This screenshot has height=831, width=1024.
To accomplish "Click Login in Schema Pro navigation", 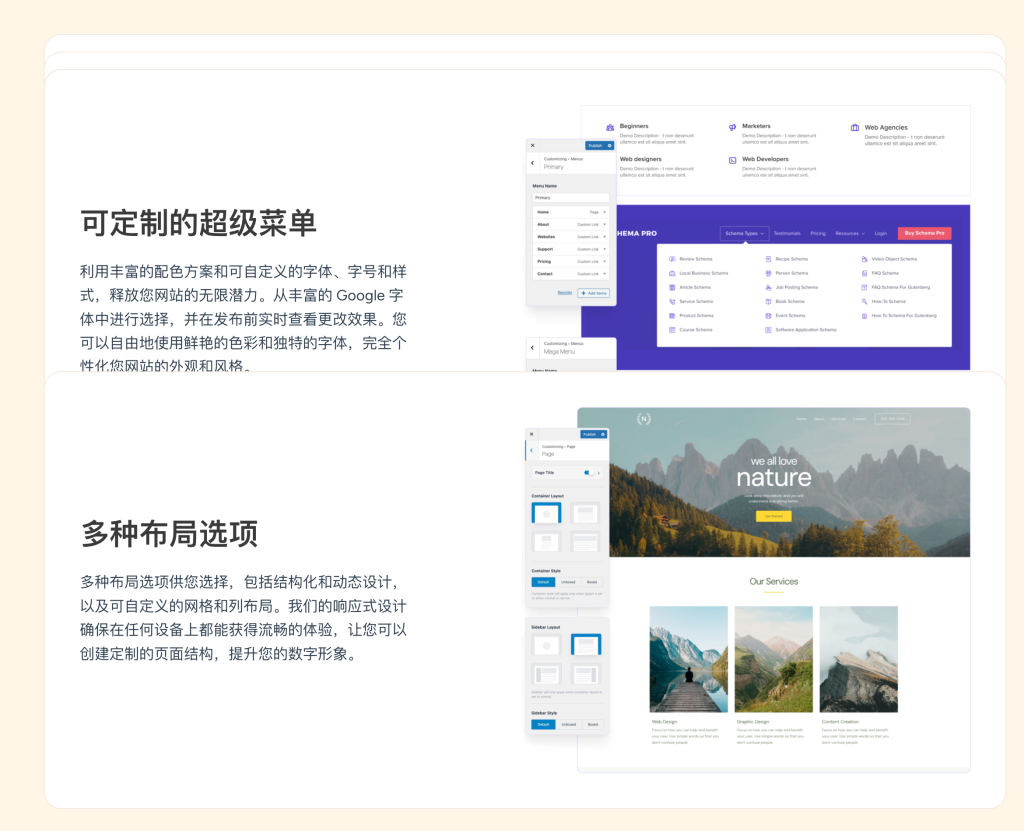I will coord(881,233).
